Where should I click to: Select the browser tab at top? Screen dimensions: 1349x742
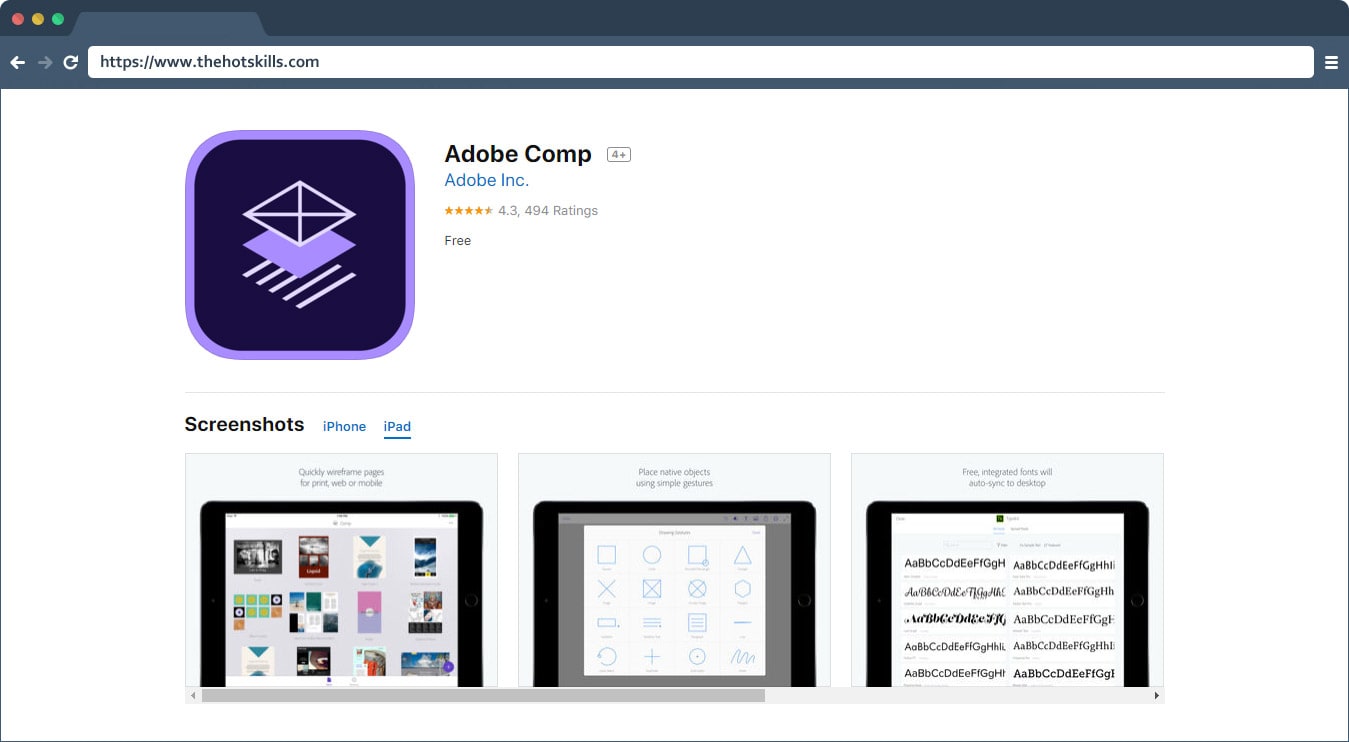tap(168, 24)
